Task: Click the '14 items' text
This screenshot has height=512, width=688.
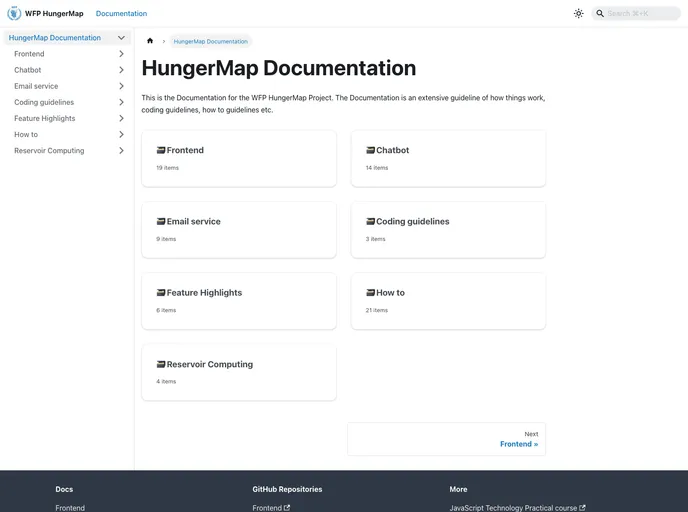Action: (377, 168)
